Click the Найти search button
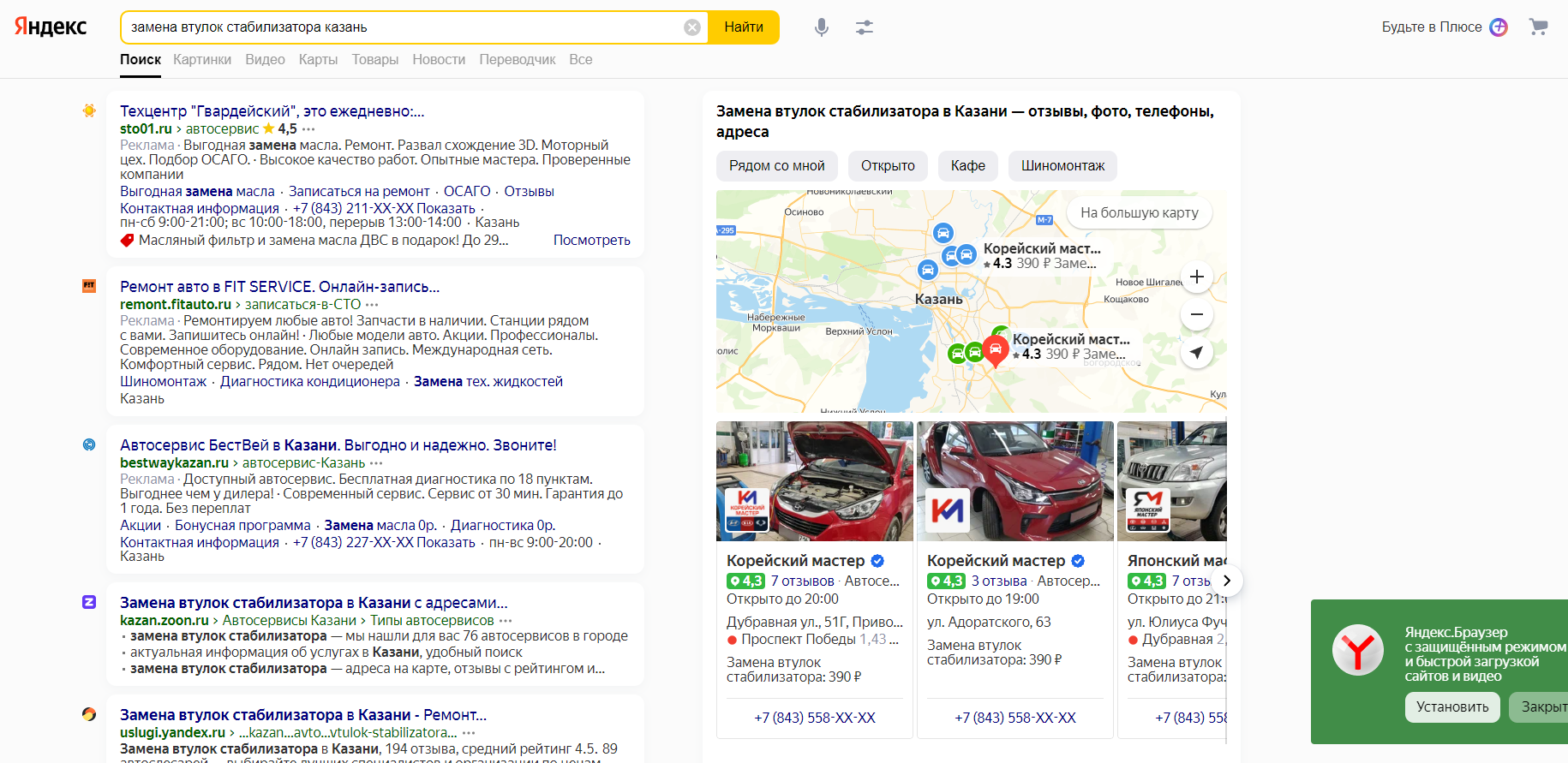1568x763 pixels. pos(744,27)
